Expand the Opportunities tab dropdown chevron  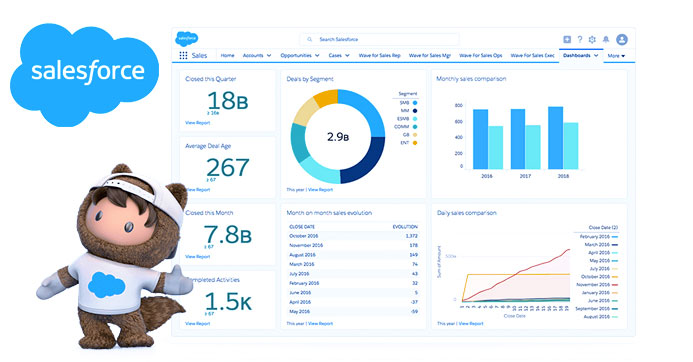tap(317, 56)
